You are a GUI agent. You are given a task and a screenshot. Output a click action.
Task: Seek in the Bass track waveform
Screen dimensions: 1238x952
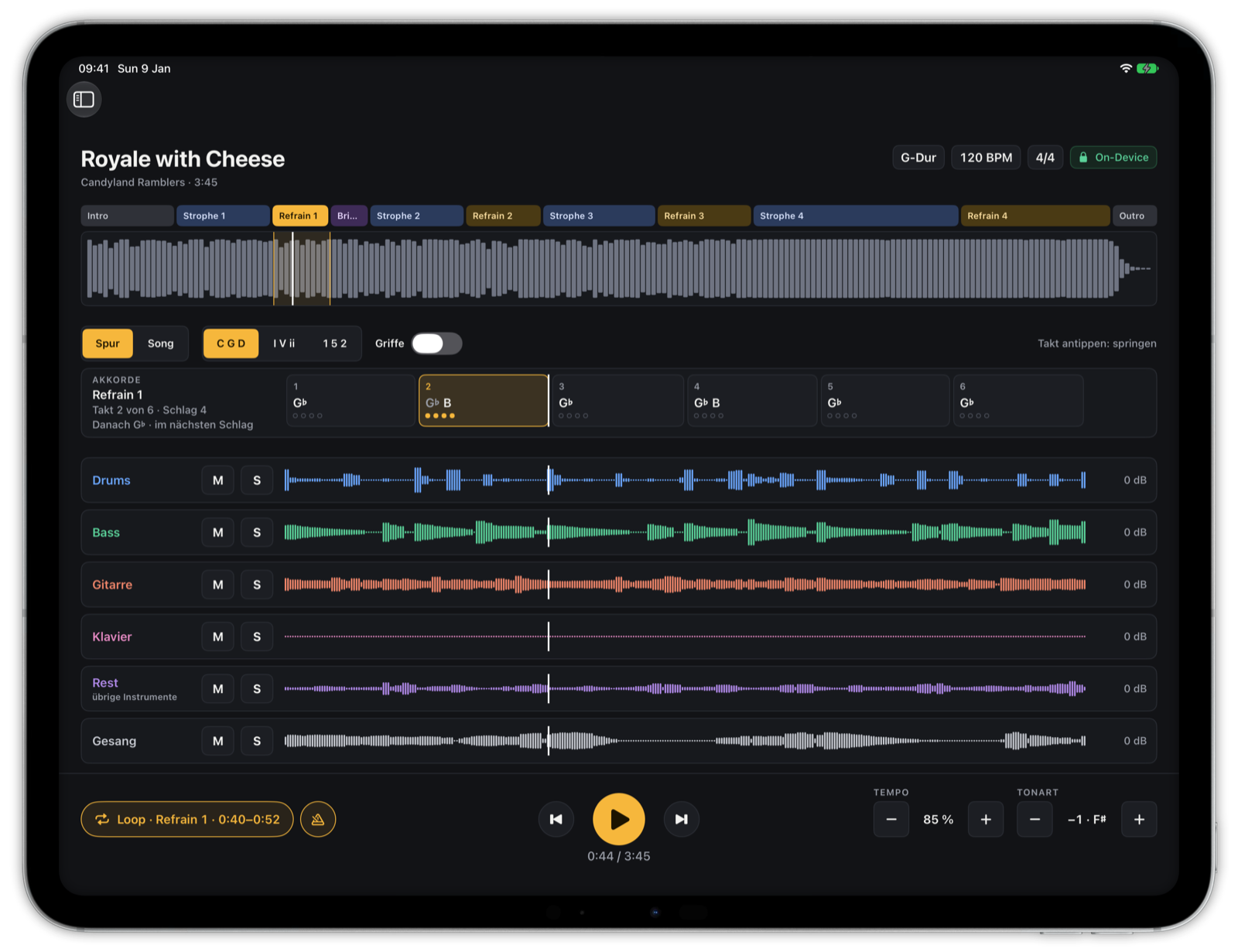(685, 532)
